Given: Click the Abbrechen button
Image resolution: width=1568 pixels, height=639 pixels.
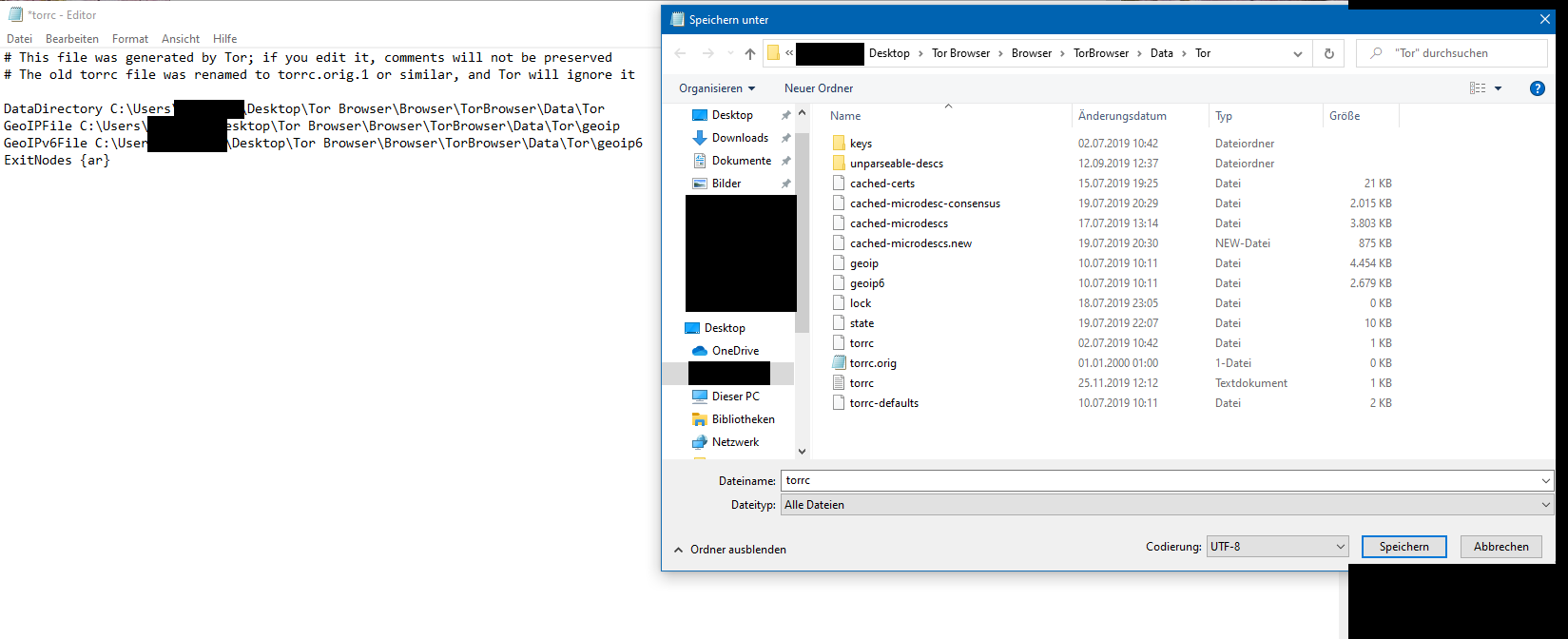Looking at the screenshot, I should pos(1501,547).
